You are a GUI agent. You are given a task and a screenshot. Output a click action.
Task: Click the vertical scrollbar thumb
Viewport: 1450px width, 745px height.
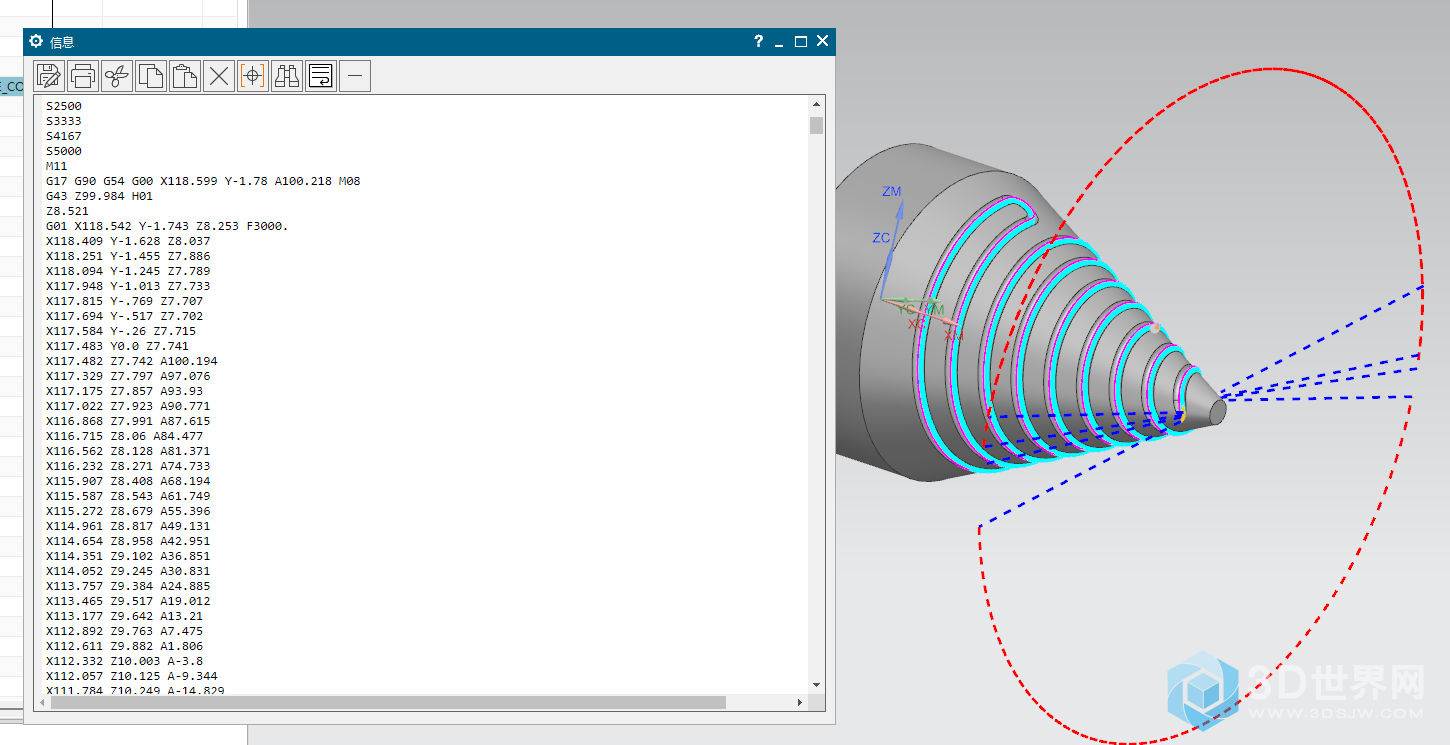pyautogui.click(x=817, y=125)
